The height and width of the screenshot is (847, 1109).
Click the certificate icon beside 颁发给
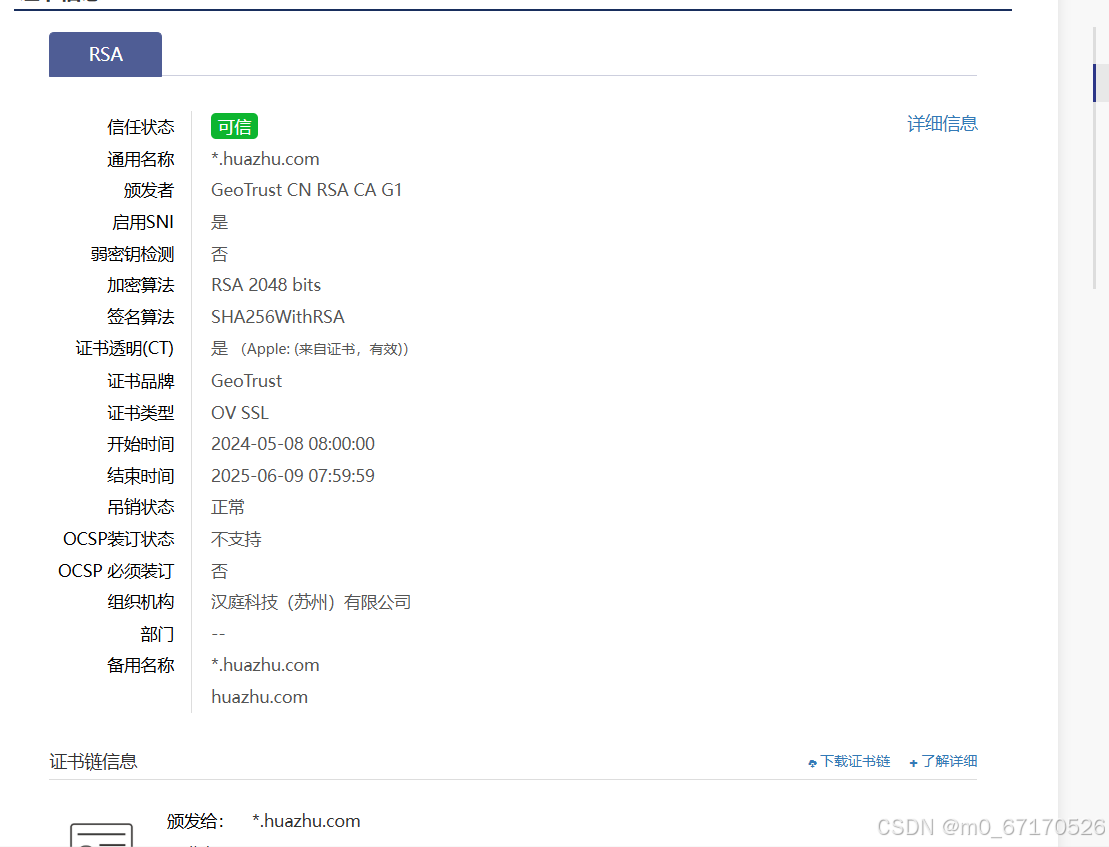[101, 834]
